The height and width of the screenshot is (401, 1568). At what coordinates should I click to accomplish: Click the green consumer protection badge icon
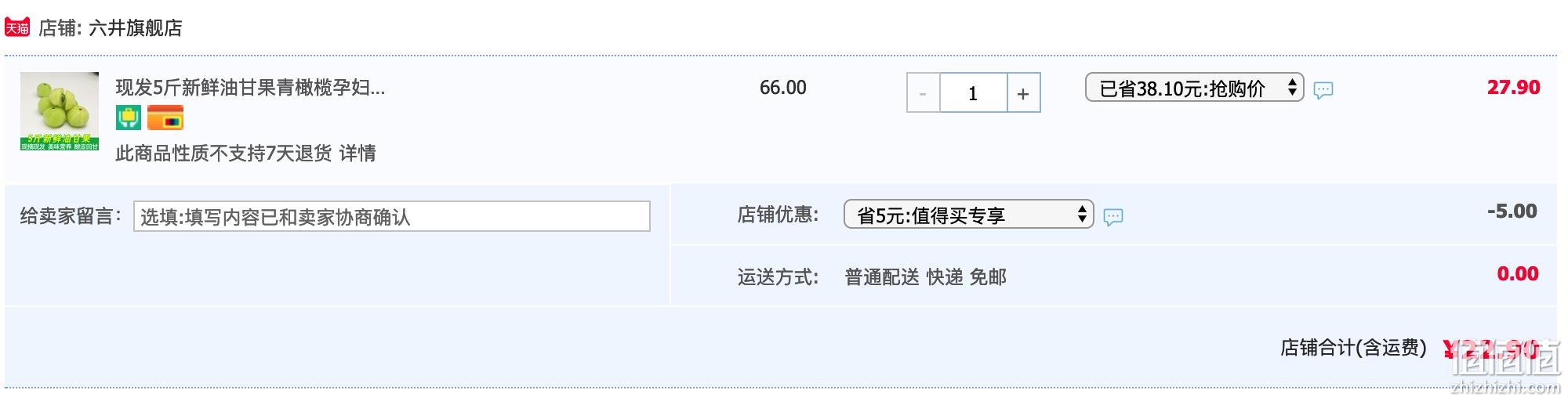pos(129,117)
